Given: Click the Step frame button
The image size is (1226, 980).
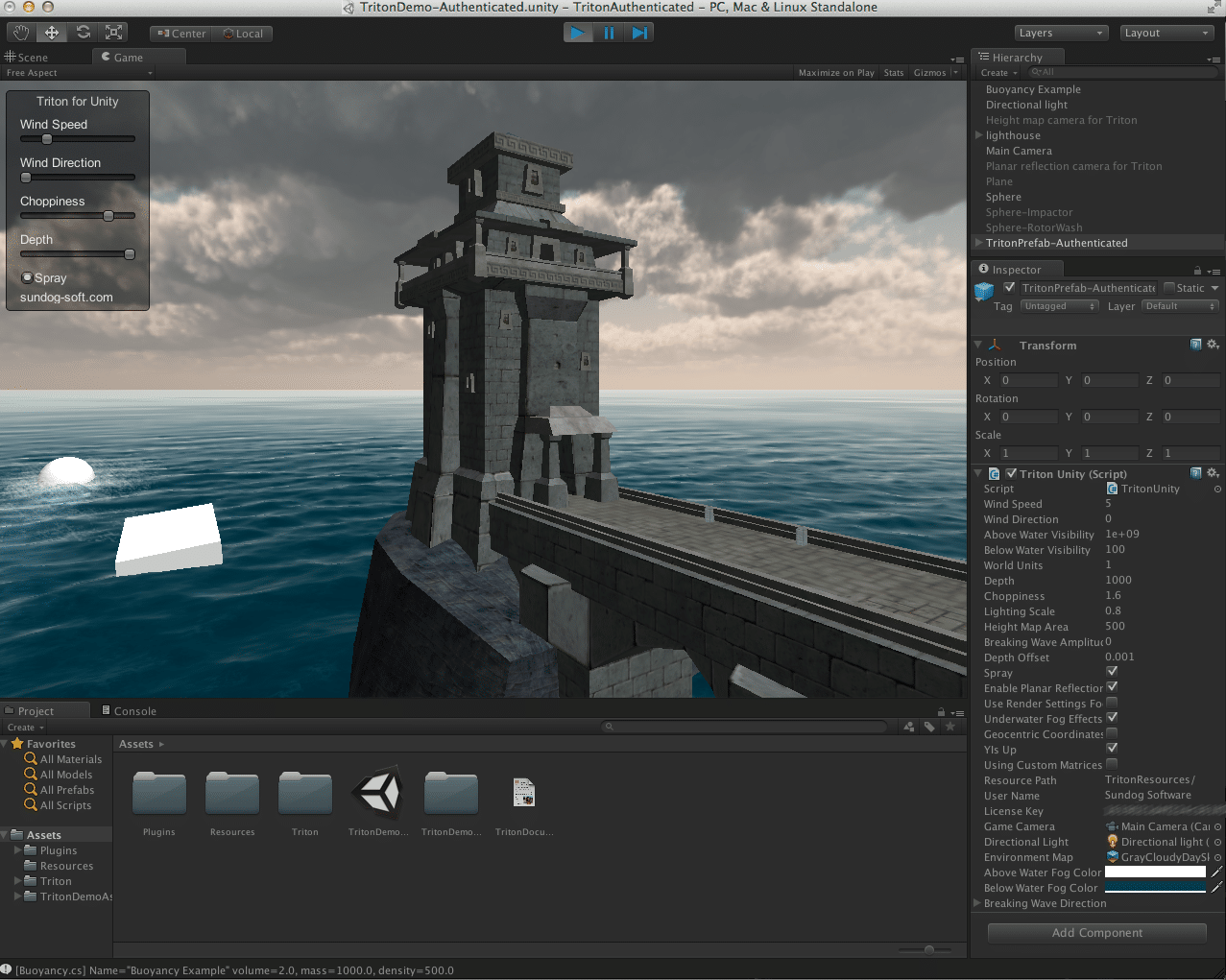Looking at the screenshot, I should coord(639,33).
